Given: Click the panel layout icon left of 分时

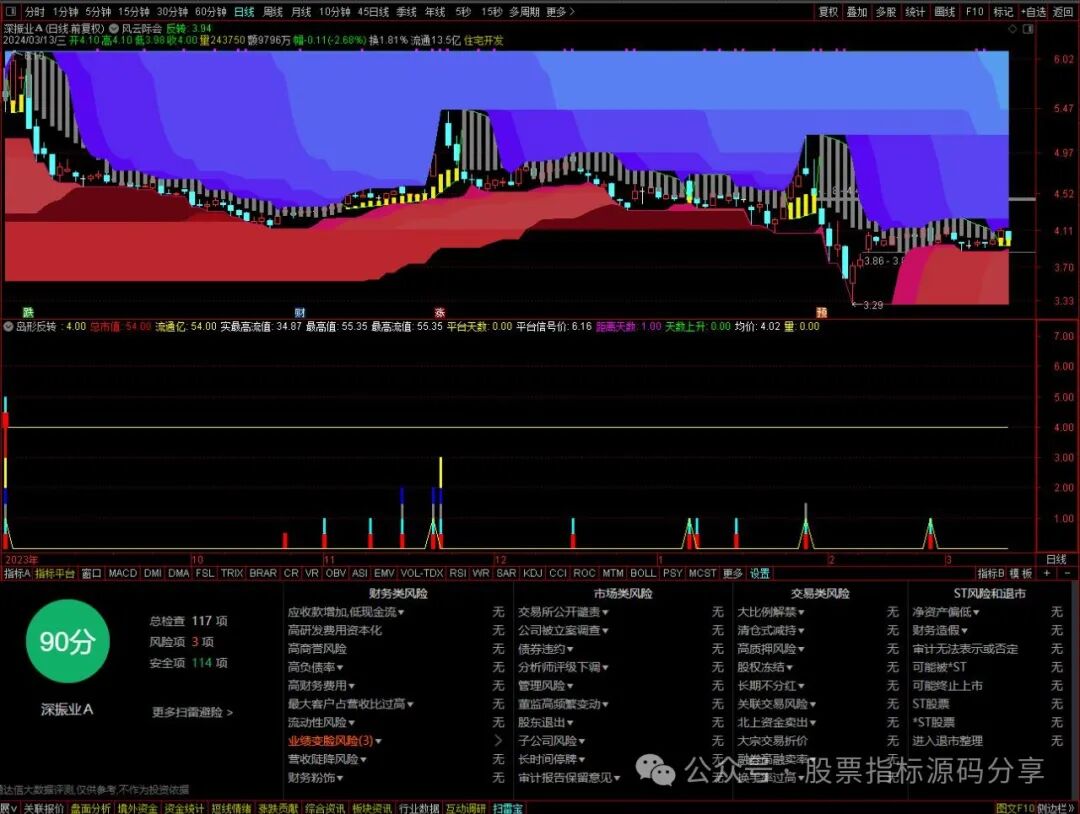Looking at the screenshot, I should coord(10,12).
